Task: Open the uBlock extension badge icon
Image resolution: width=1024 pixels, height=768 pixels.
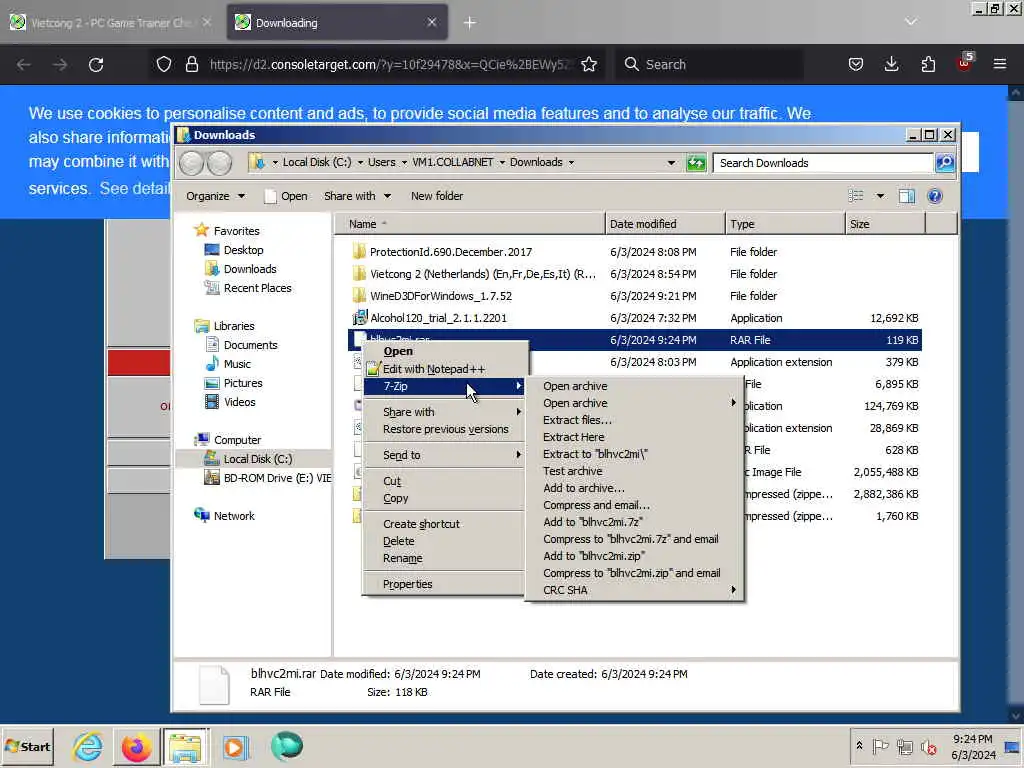Action: [965, 62]
